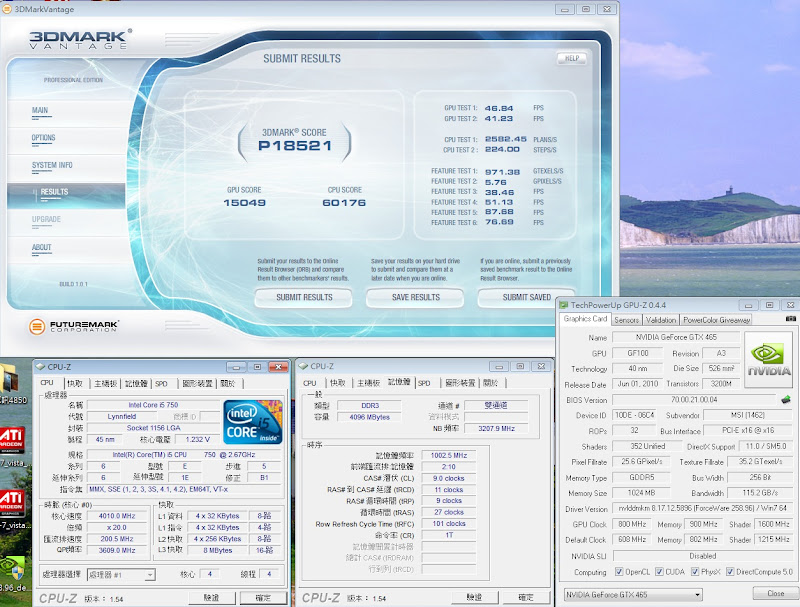
Task: Click the Intel Core i5 750 name field
Action: pos(154,405)
